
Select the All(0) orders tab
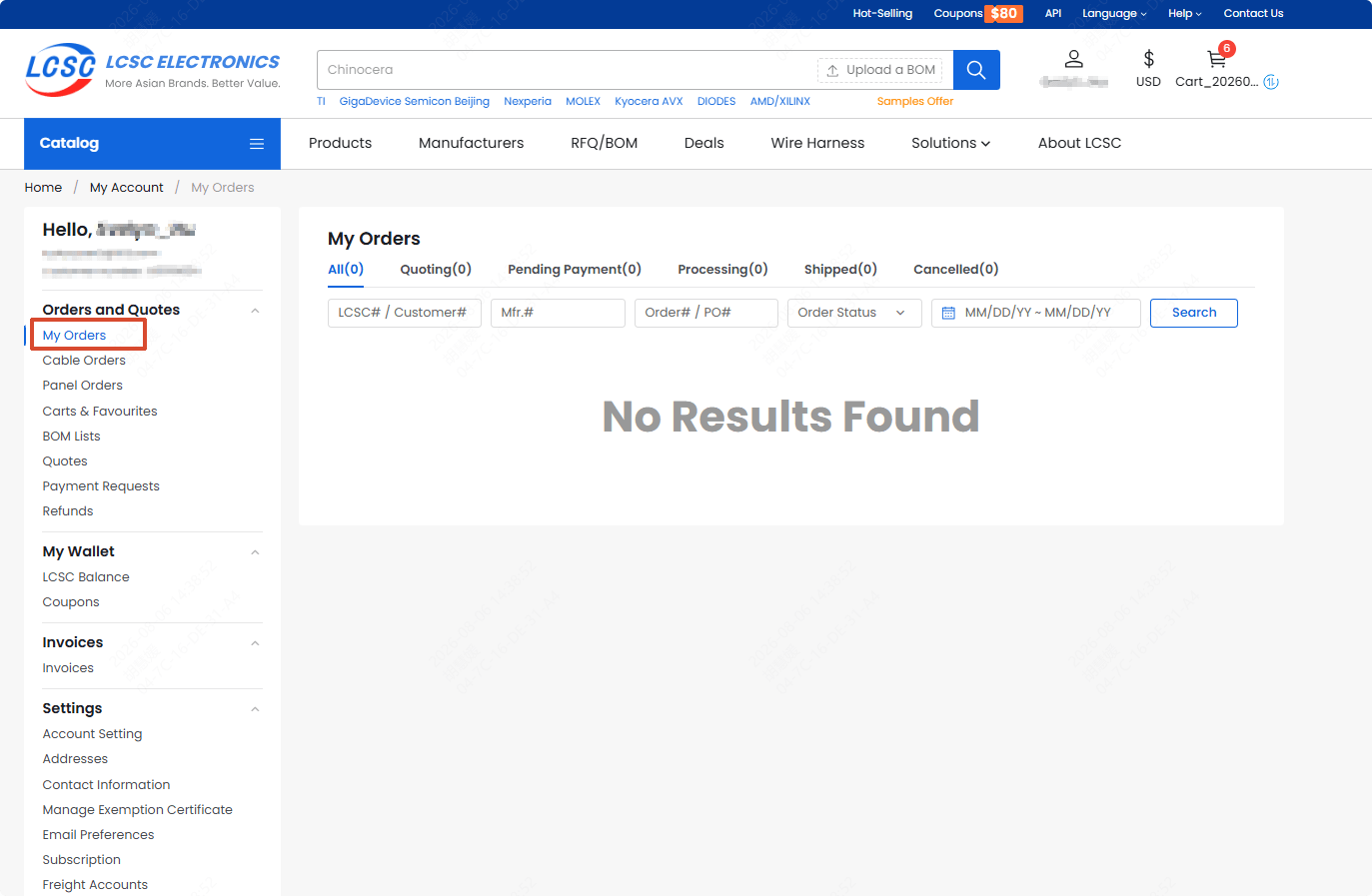pos(346,269)
